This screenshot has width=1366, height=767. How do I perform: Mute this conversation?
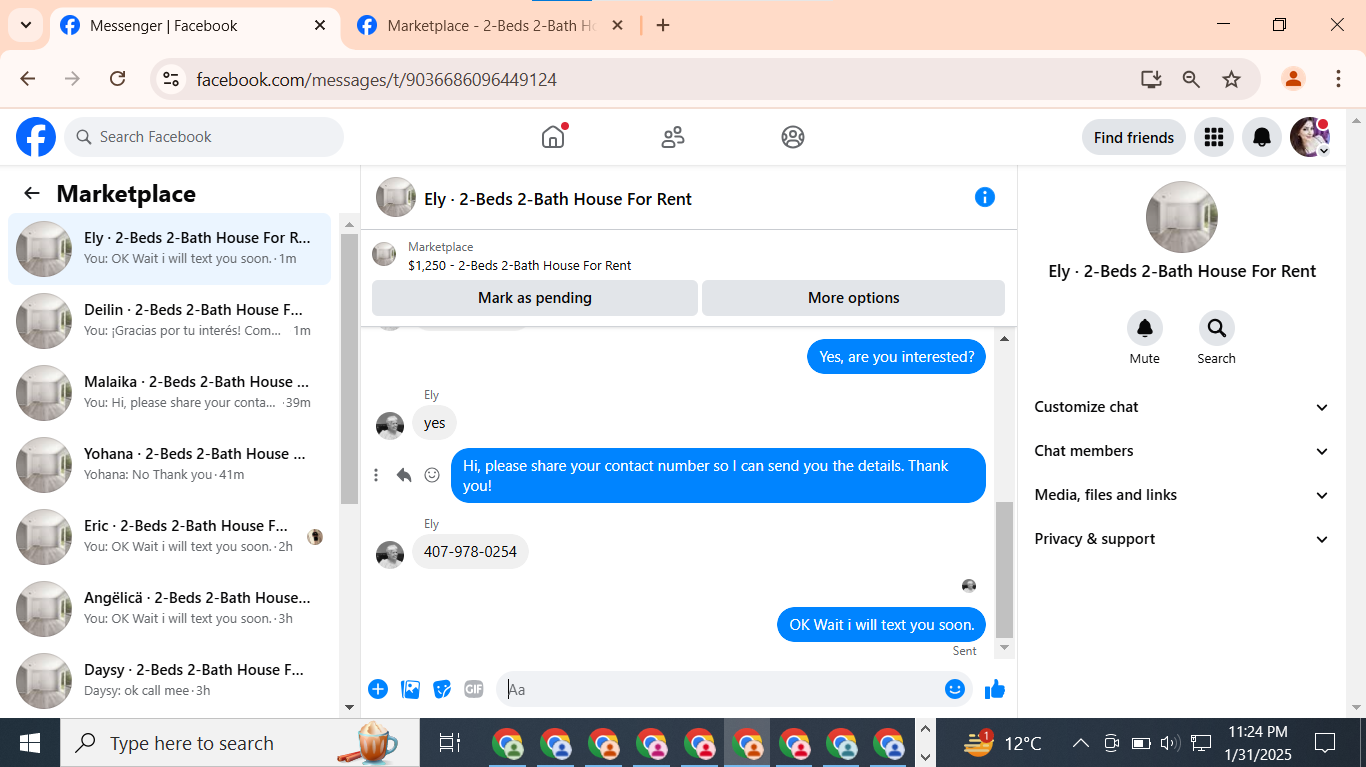coord(1145,328)
